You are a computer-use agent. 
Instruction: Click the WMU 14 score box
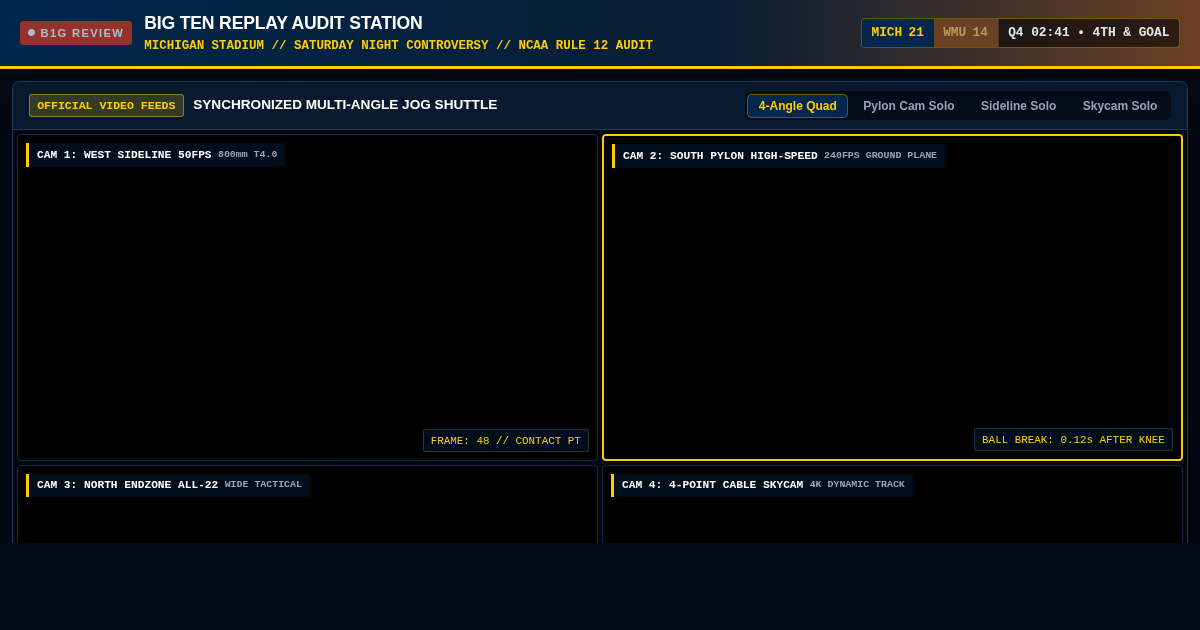click(x=966, y=33)
